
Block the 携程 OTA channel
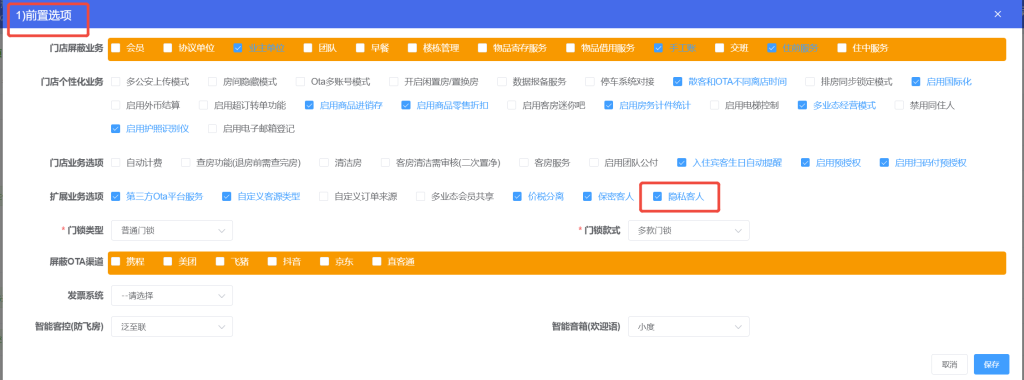116,262
